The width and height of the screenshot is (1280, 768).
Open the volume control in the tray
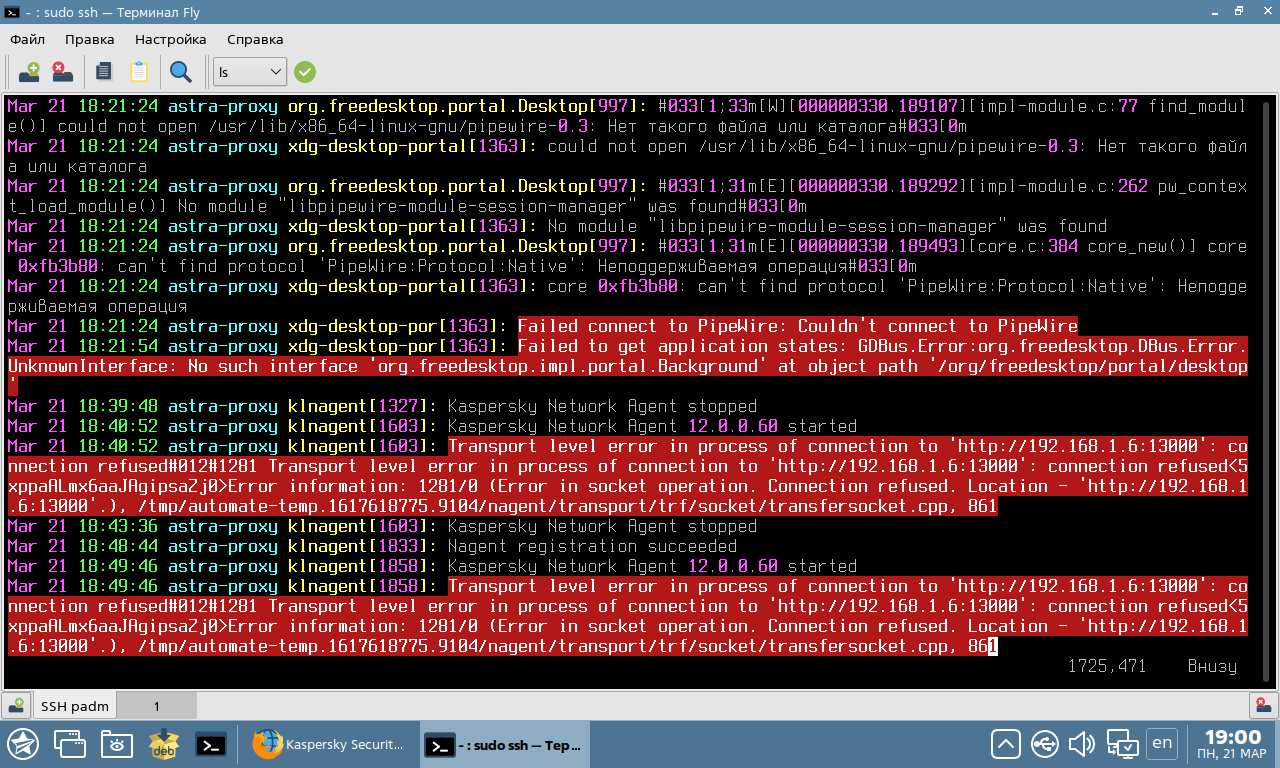click(x=1082, y=744)
